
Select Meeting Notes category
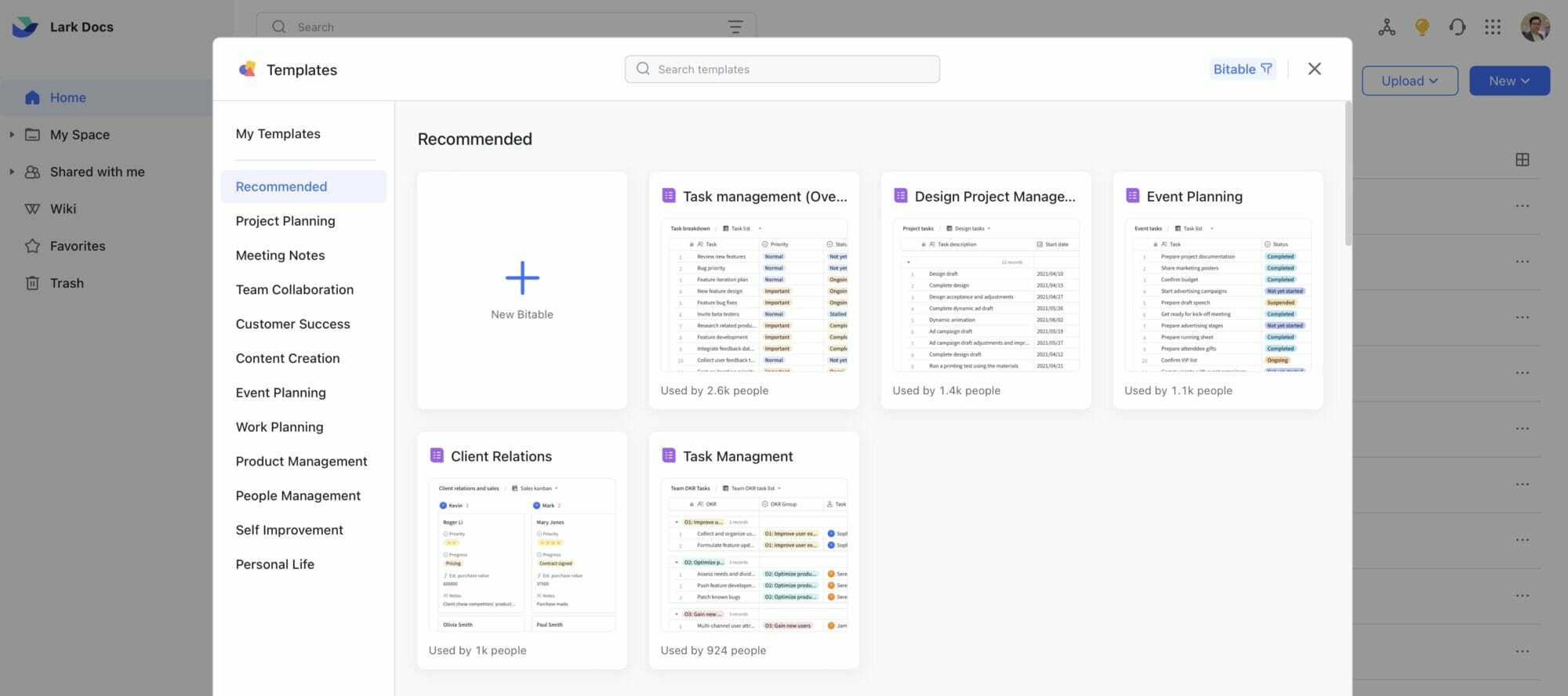(x=280, y=256)
